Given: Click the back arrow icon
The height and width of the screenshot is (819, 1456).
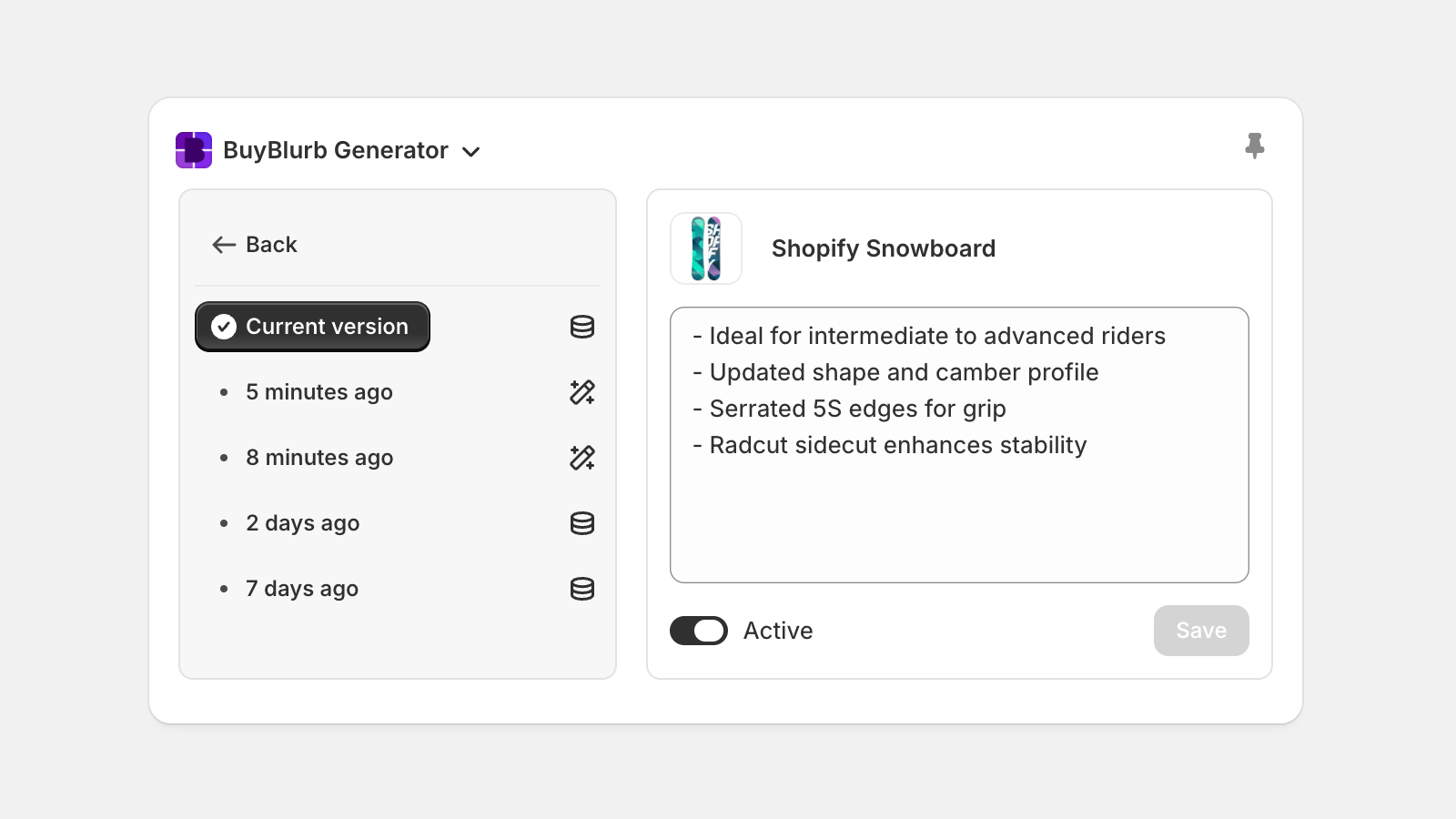Looking at the screenshot, I should point(224,245).
